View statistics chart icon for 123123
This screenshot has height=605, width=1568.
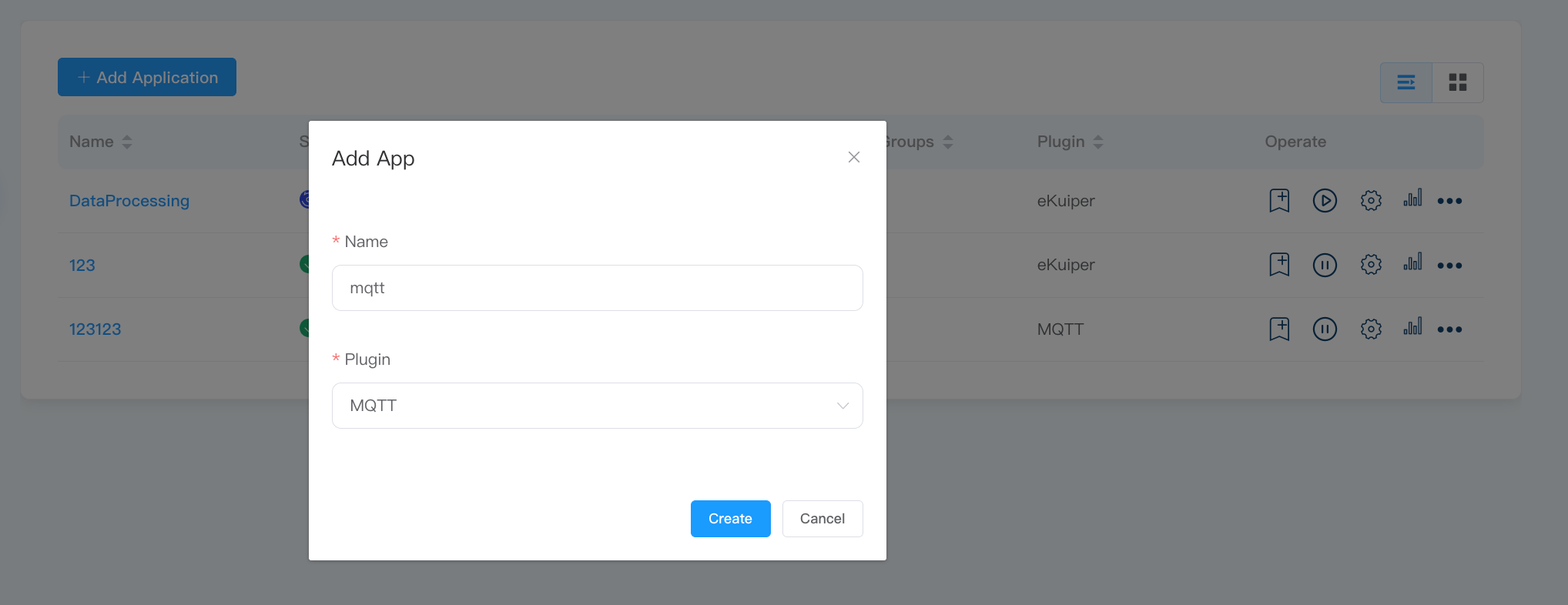[1412, 327]
